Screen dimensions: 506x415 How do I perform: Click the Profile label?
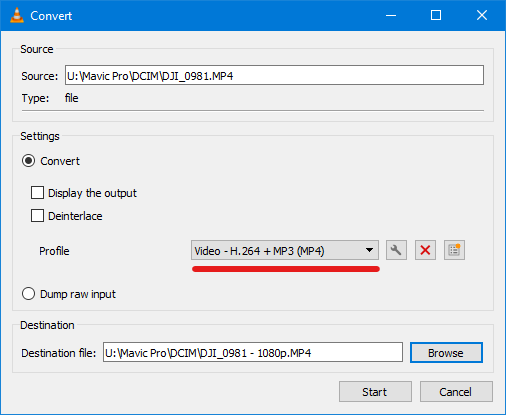coord(54,251)
